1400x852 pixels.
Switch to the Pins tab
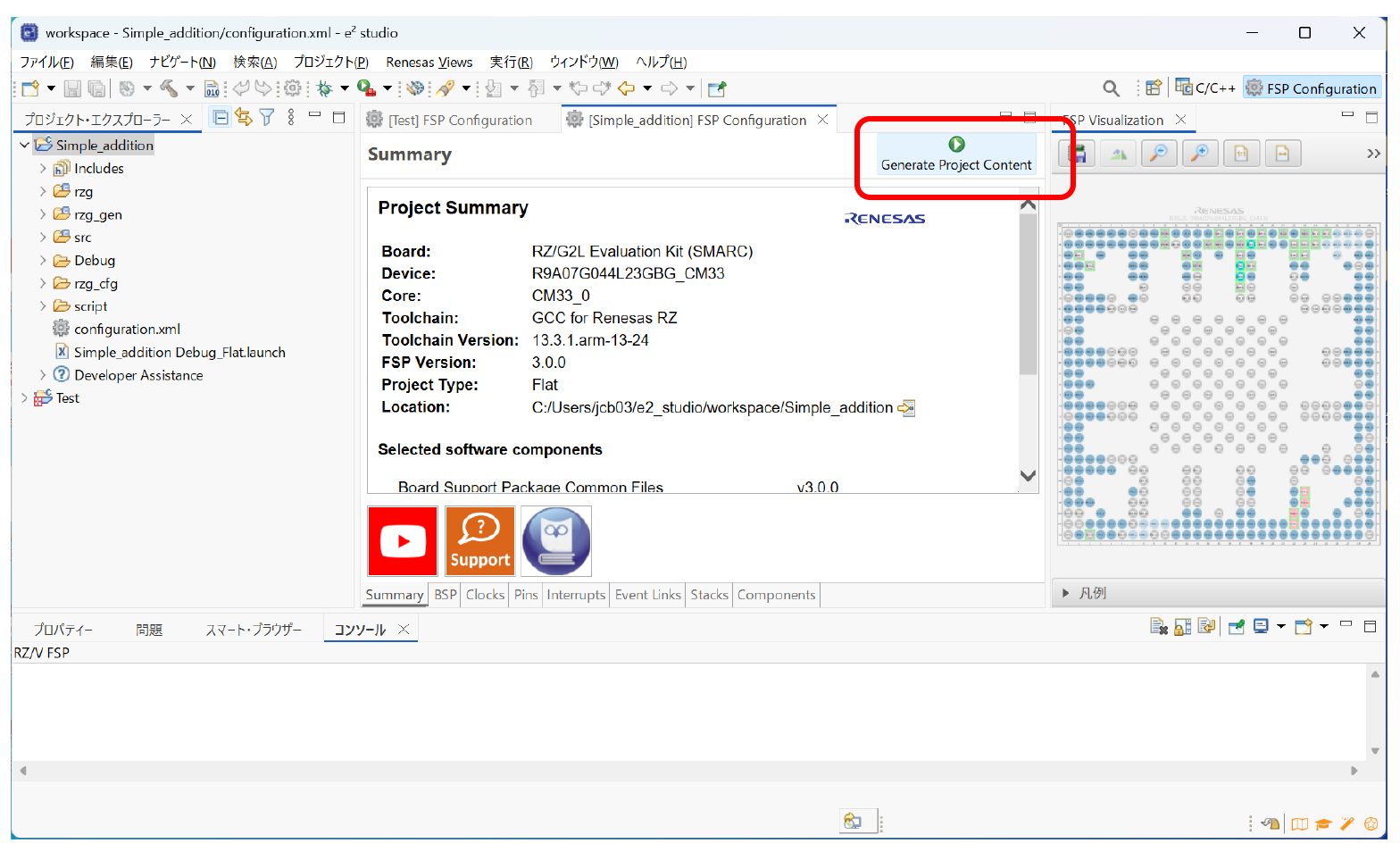click(526, 595)
